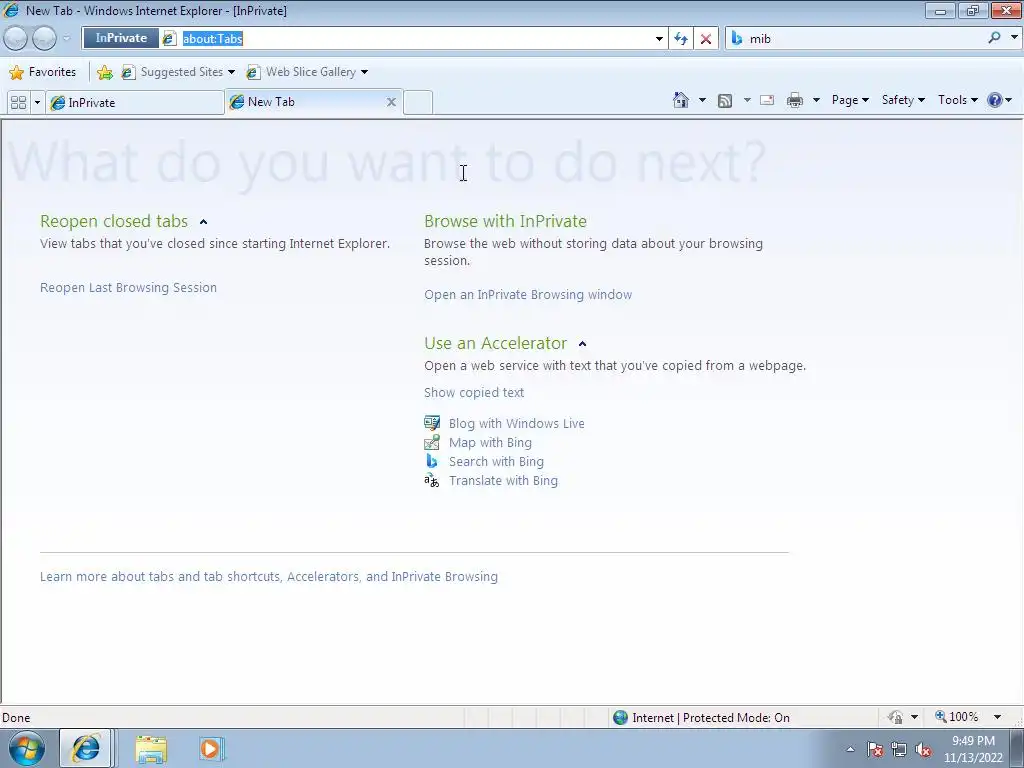The width and height of the screenshot is (1024, 768).
Task: Open the Safety menu
Action: pyautogui.click(x=903, y=100)
